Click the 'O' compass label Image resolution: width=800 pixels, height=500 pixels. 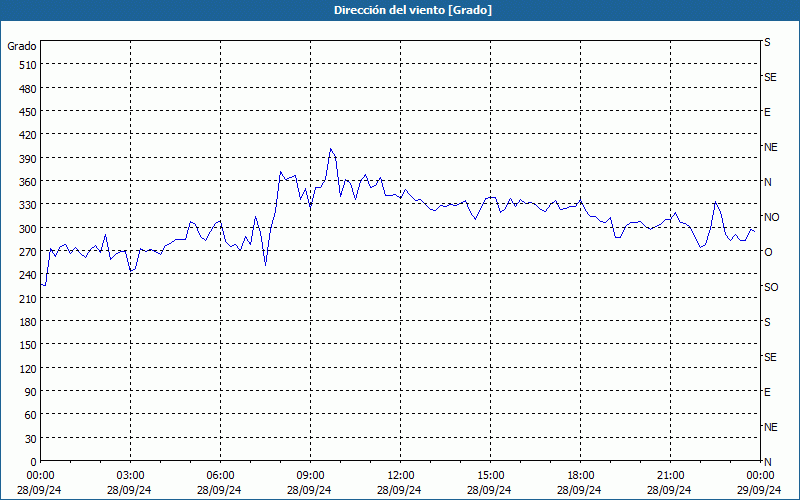[768, 252]
